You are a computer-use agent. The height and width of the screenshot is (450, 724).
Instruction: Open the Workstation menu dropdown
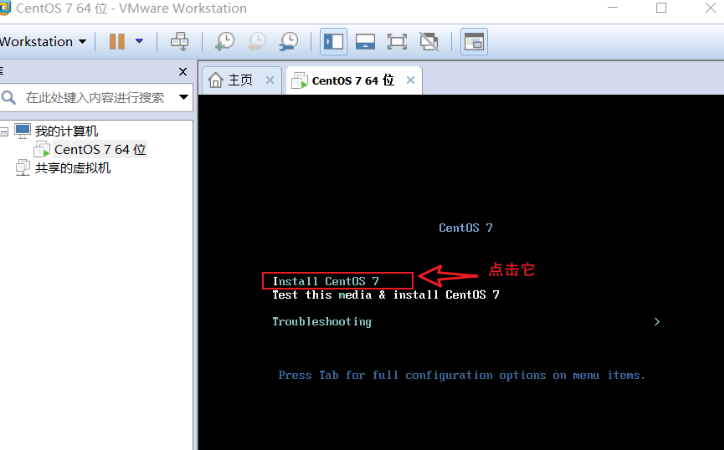pos(42,42)
